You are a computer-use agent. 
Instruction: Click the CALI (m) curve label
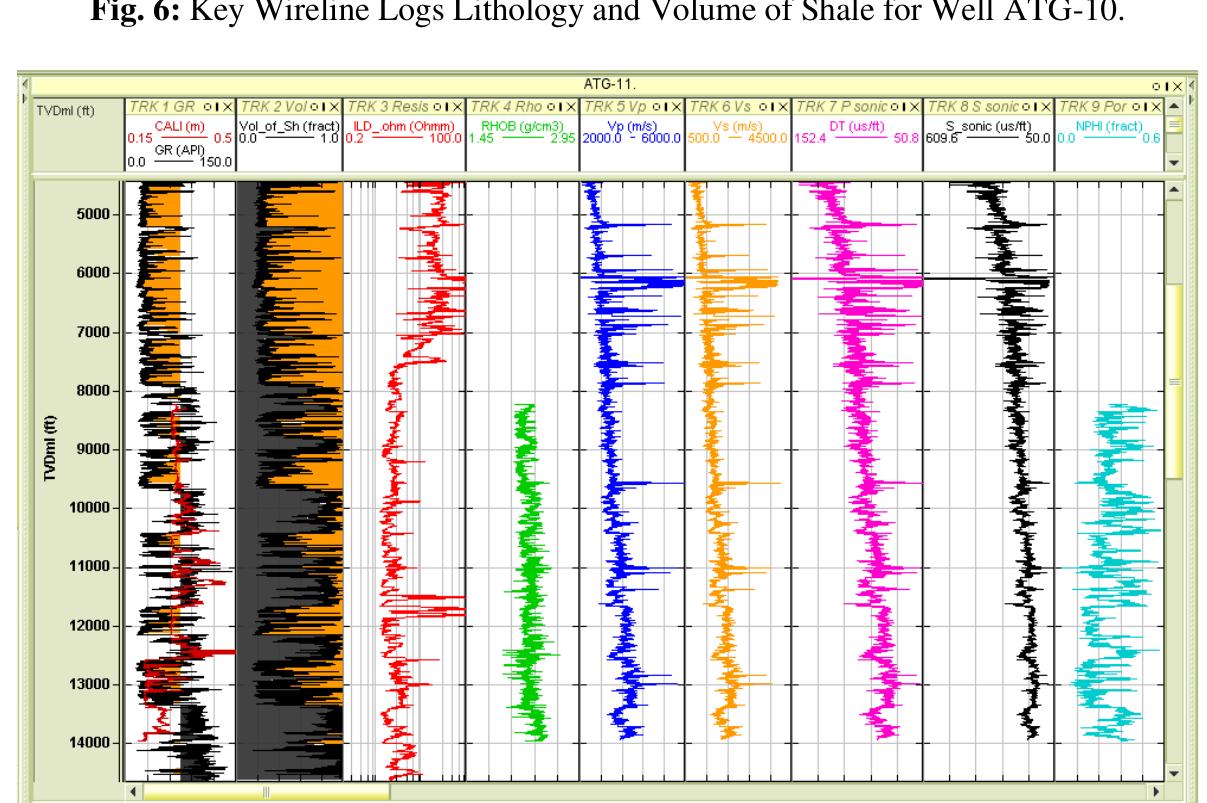180,125
